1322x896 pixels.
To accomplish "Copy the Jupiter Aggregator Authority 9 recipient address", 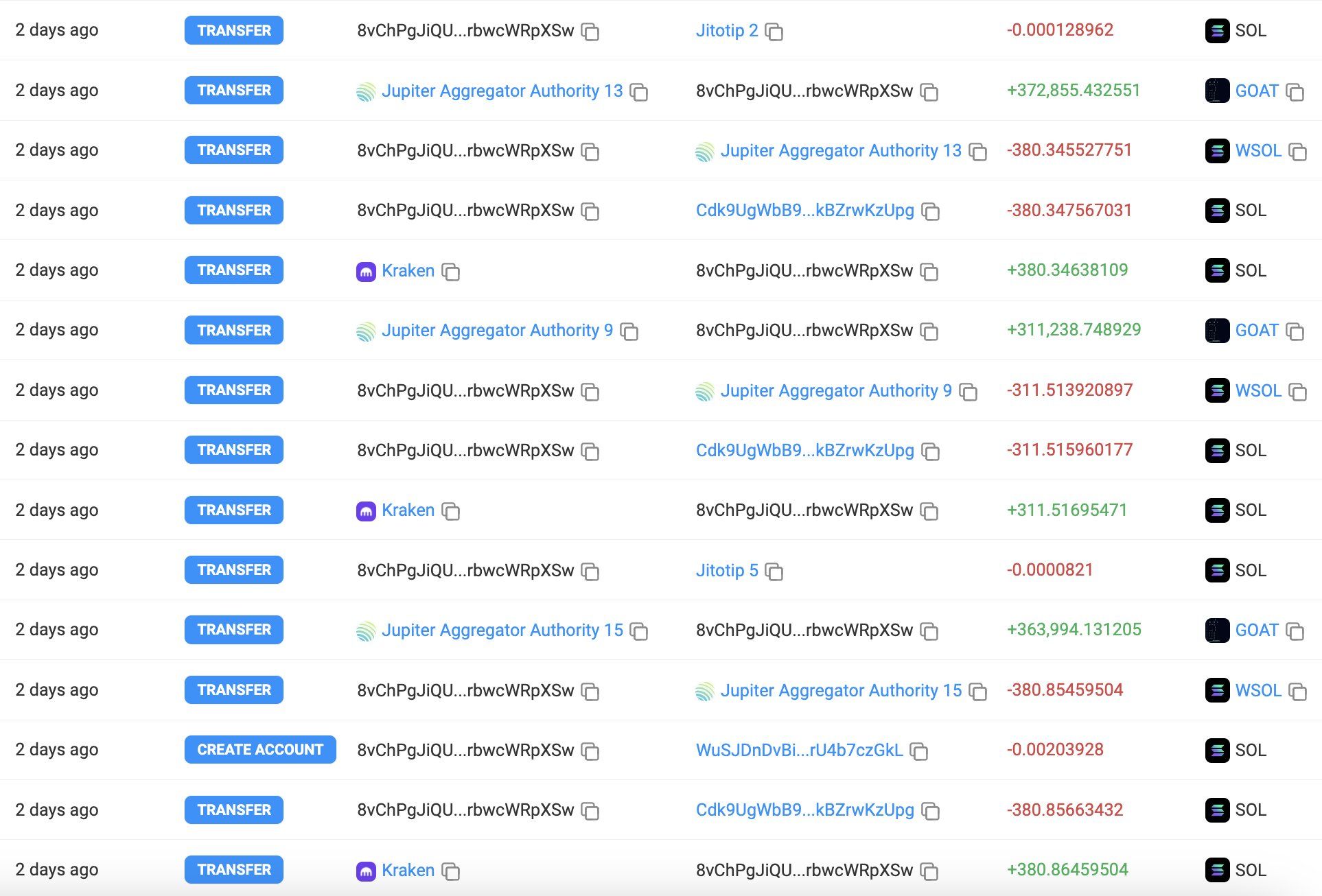I will coord(968,392).
